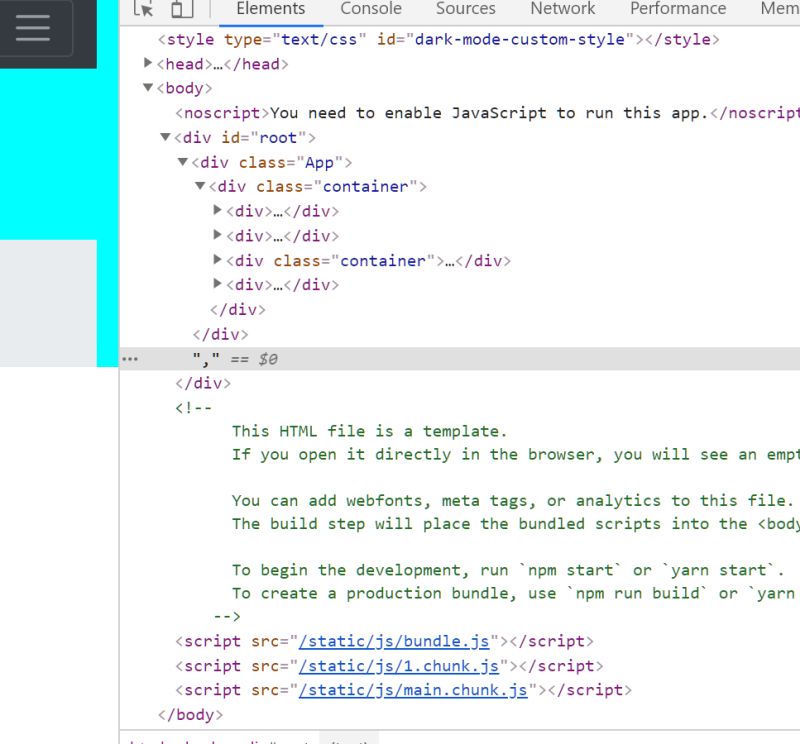Screen dimensions: 800x744
Task: Expand the head element
Action: (x=146, y=63)
